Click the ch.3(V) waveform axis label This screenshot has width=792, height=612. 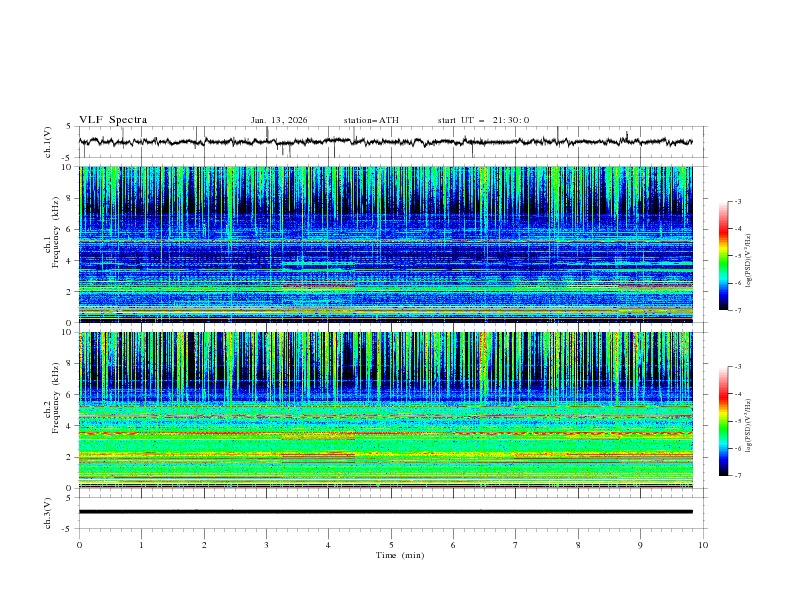tap(48, 511)
